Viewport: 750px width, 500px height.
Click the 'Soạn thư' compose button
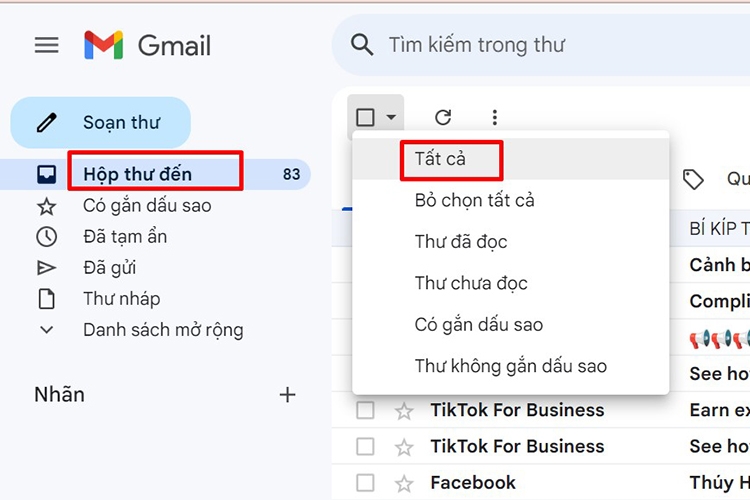100,122
